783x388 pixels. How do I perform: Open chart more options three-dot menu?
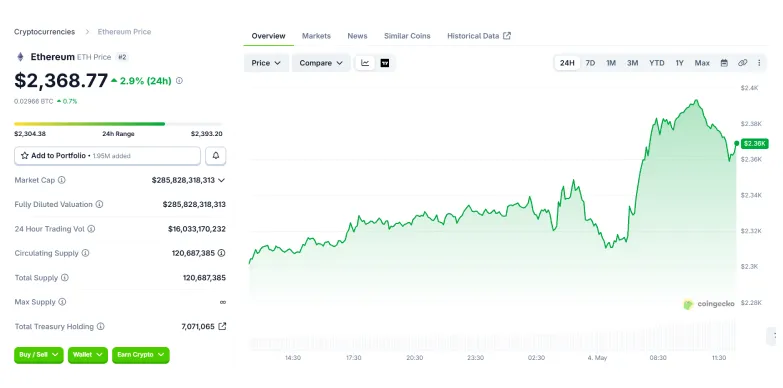[759, 63]
